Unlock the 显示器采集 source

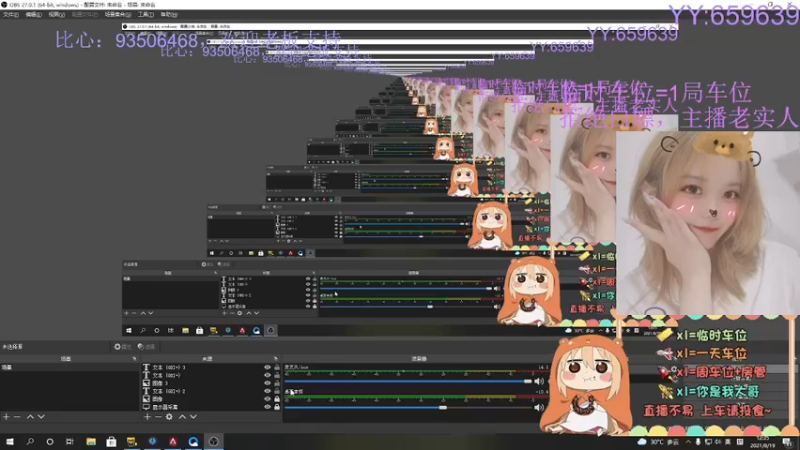click(x=277, y=407)
